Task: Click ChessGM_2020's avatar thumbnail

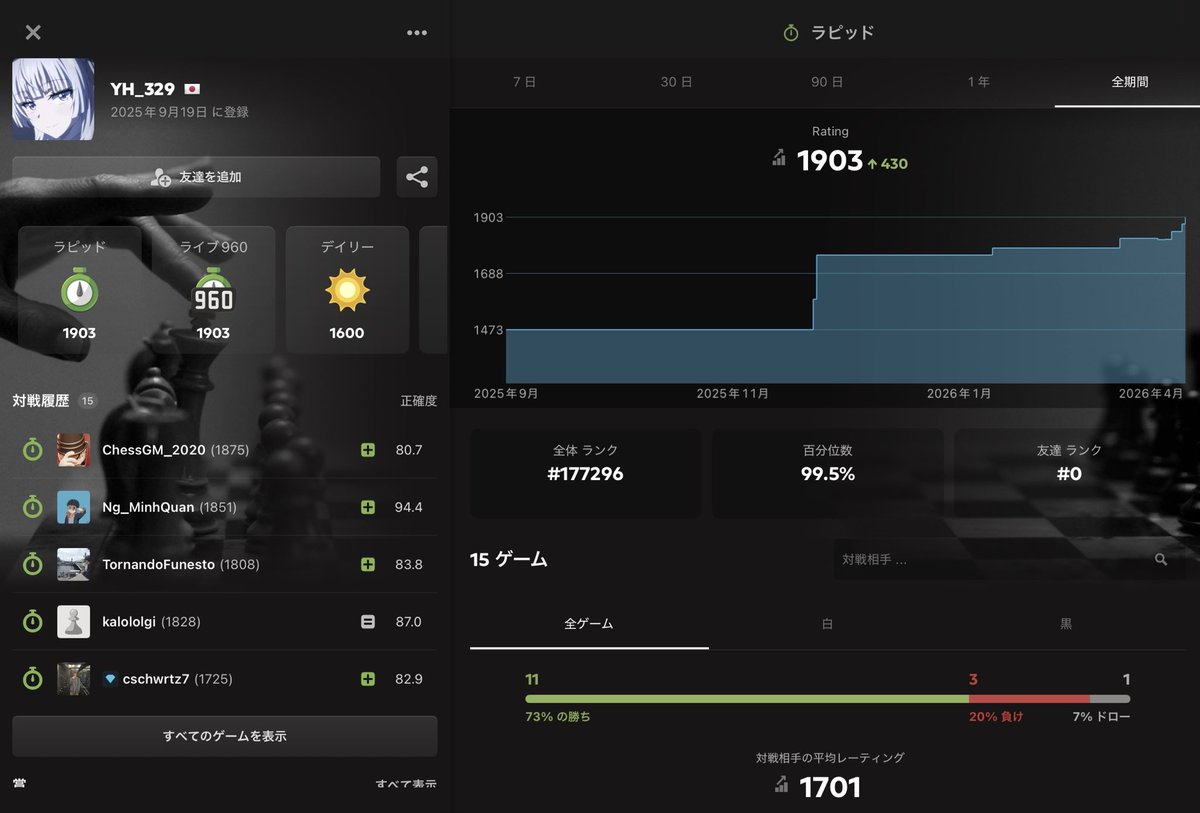Action: (x=73, y=450)
